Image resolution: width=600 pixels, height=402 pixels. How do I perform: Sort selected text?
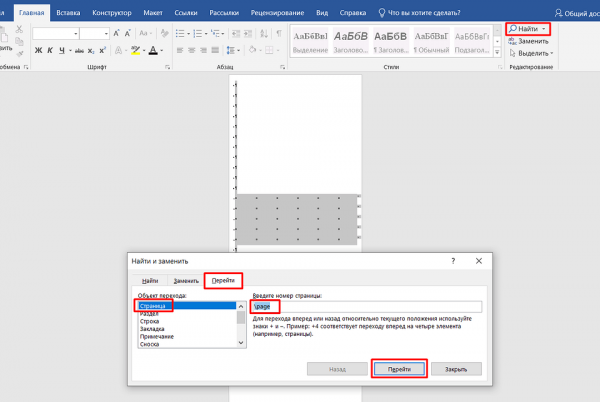coord(264,33)
